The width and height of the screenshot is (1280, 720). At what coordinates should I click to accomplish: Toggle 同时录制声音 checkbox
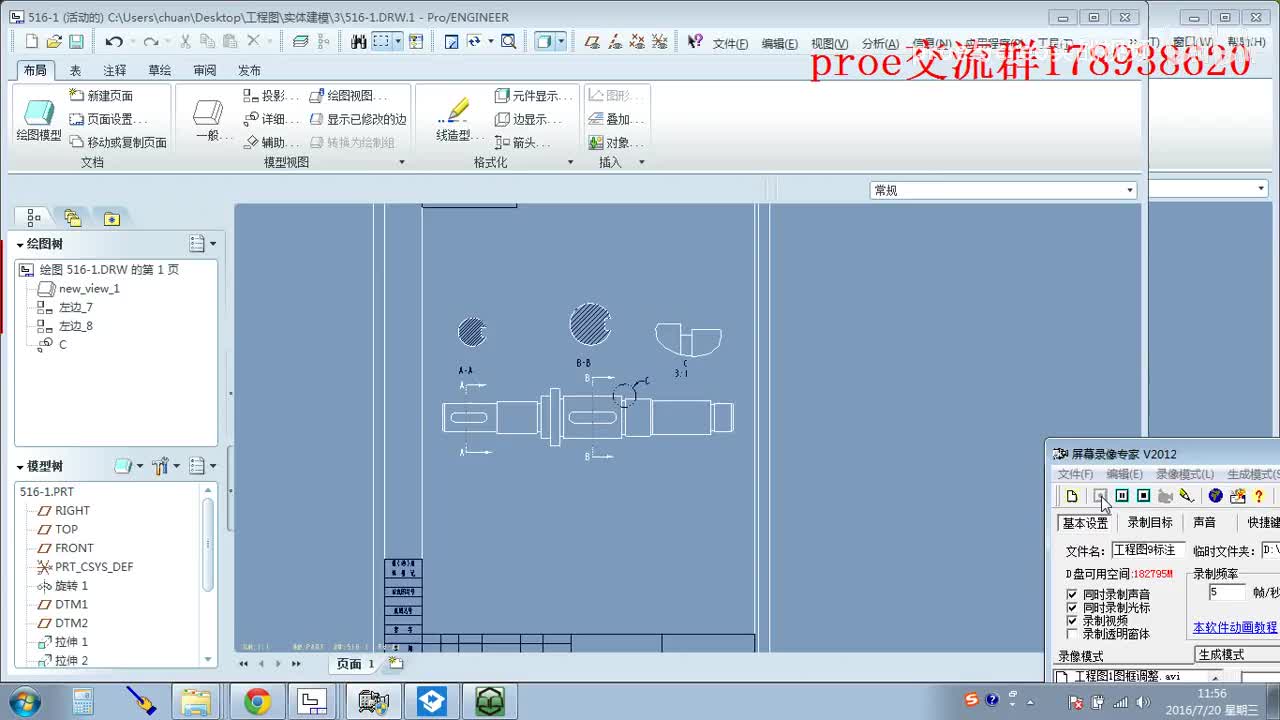[1072, 594]
